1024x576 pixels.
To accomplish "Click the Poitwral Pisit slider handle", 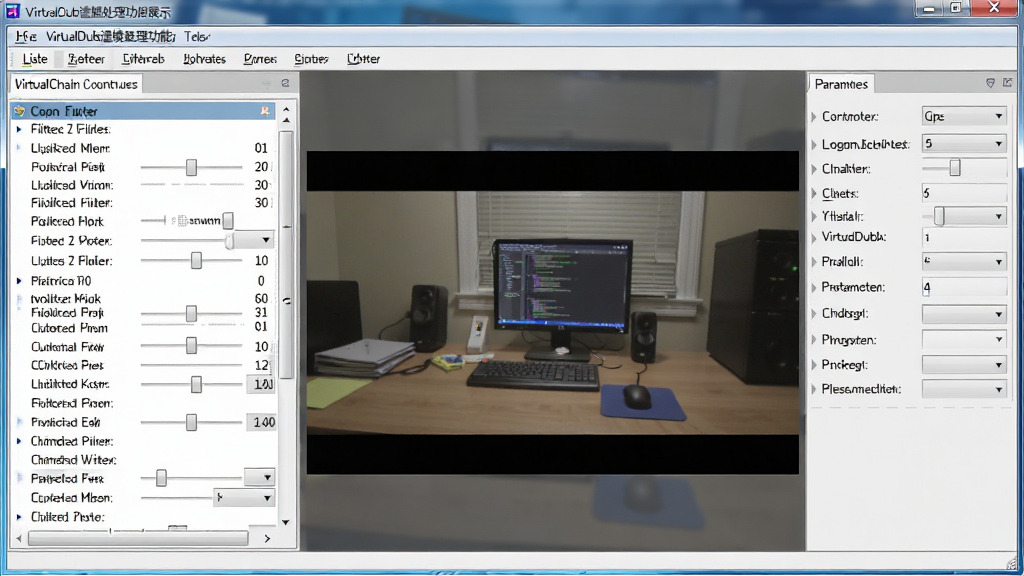I will coord(191,167).
